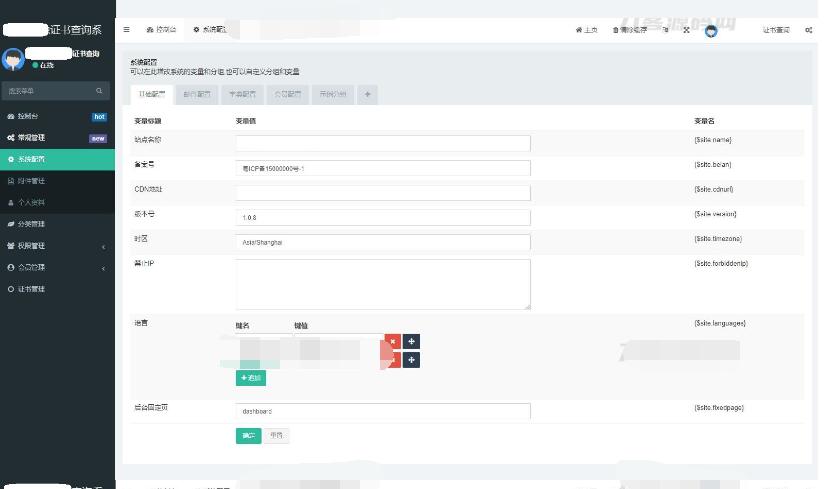Select 系统配置 in the sidebar

57,159
